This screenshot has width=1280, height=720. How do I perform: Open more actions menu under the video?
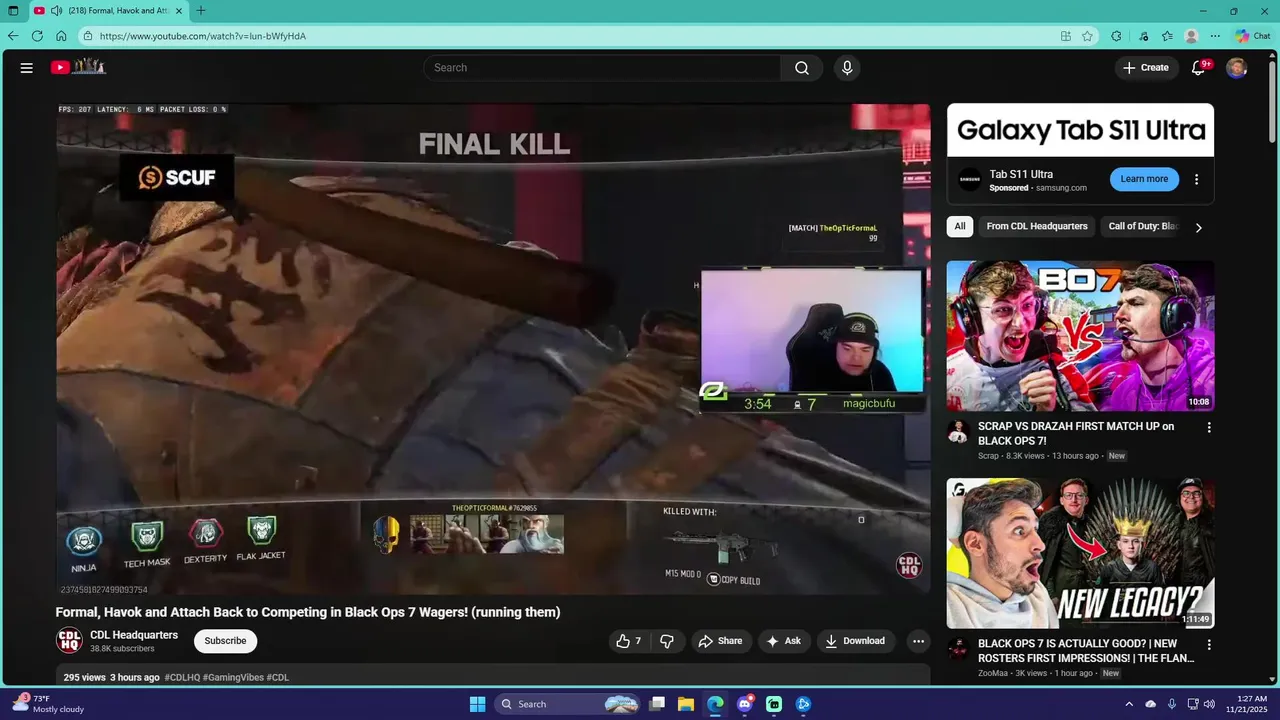(x=918, y=641)
